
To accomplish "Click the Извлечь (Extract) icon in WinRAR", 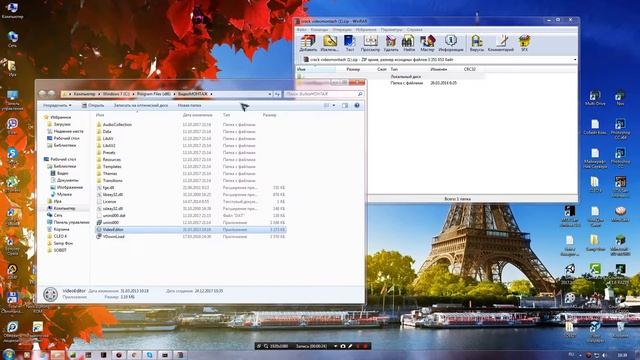I will (x=329, y=43).
